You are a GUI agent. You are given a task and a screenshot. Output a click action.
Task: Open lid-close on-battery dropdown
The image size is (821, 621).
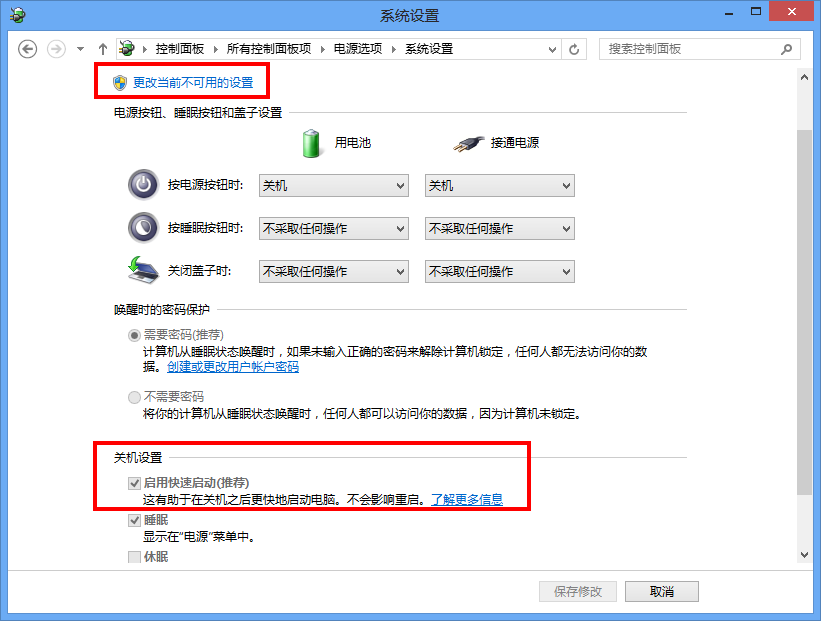tap(334, 271)
